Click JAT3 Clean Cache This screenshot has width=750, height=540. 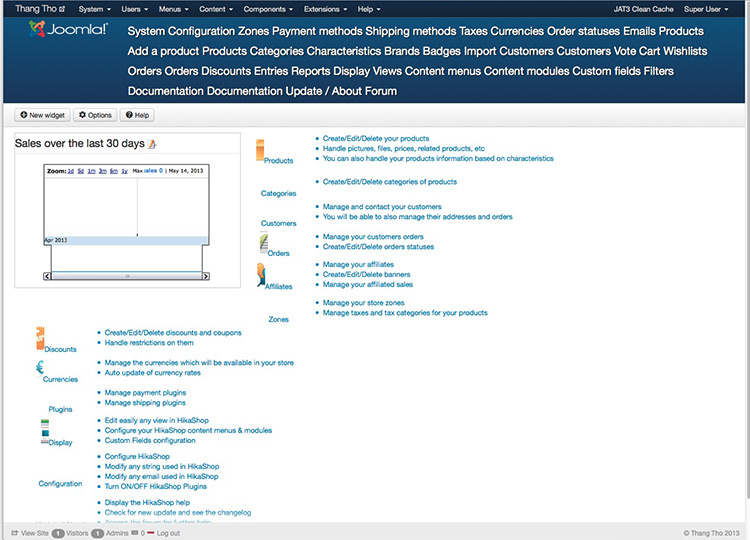tap(643, 9)
